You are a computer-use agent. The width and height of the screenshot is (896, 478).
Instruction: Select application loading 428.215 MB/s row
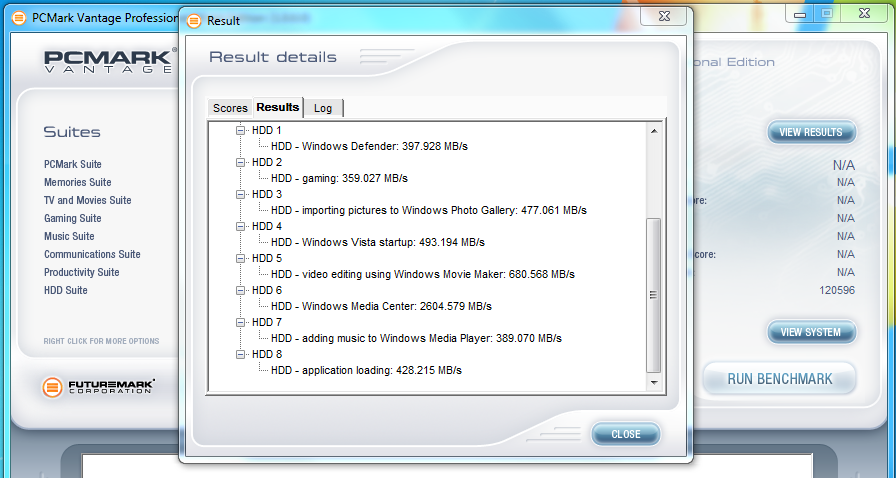(x=366, y=371)
